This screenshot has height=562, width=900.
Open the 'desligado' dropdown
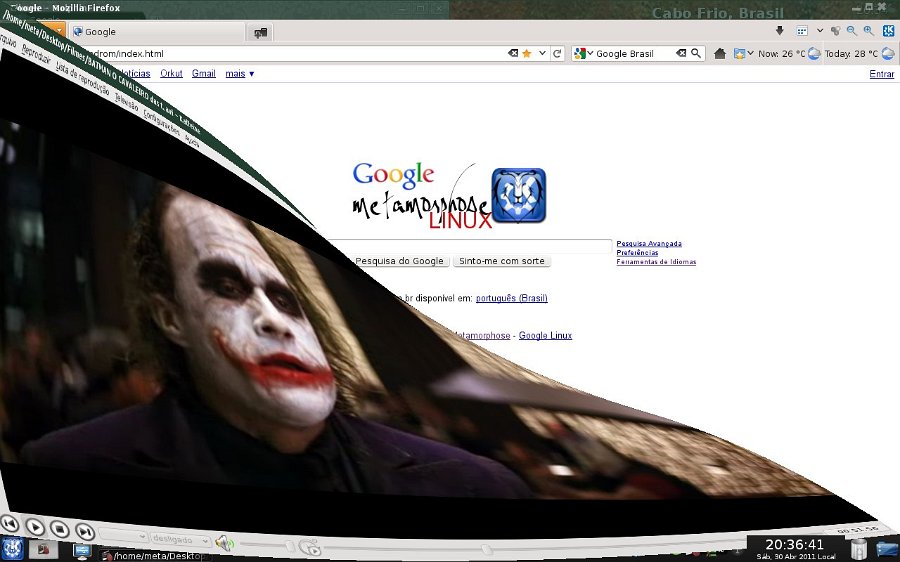click(x=180, y=540)
